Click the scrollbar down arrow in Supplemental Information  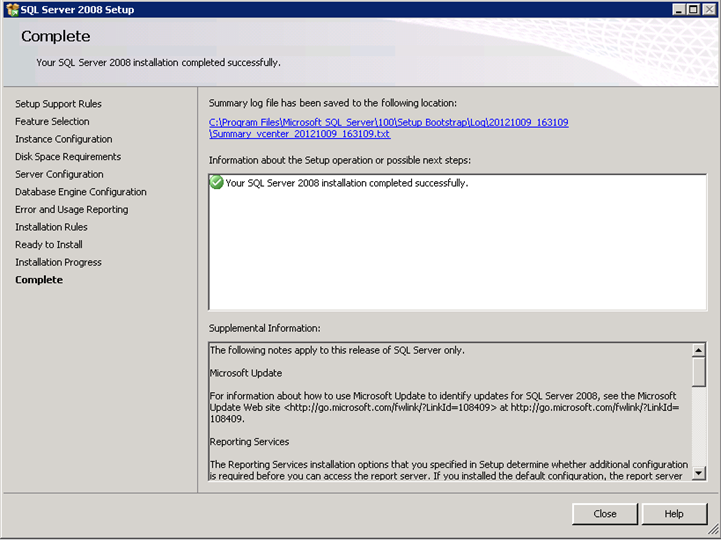point(698,473)
